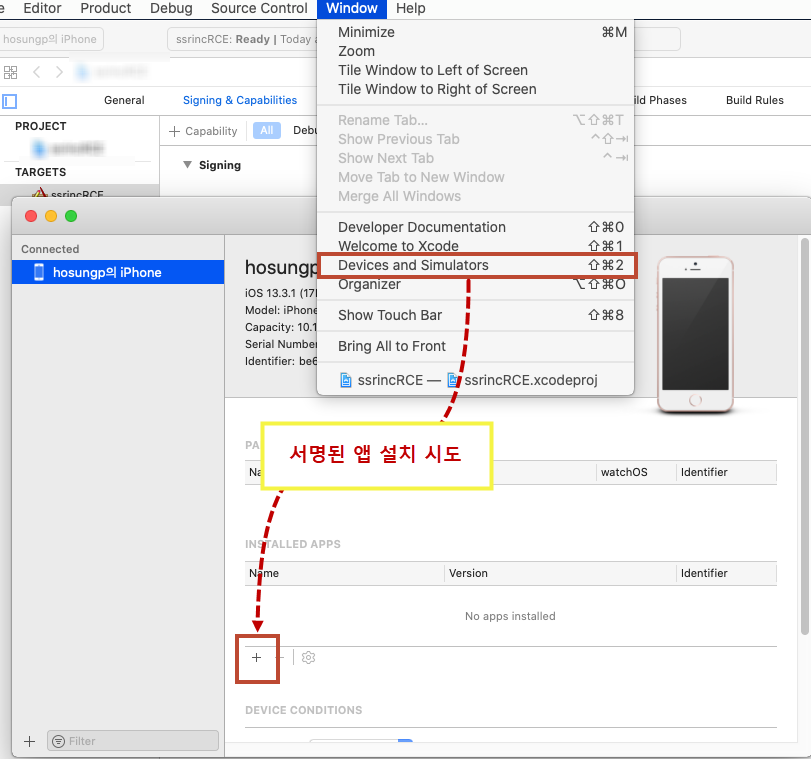811x759 pixels.
Task: Click the iOS 13.3.1 version text
Action: pyautogui.click(x=280, y=293)
